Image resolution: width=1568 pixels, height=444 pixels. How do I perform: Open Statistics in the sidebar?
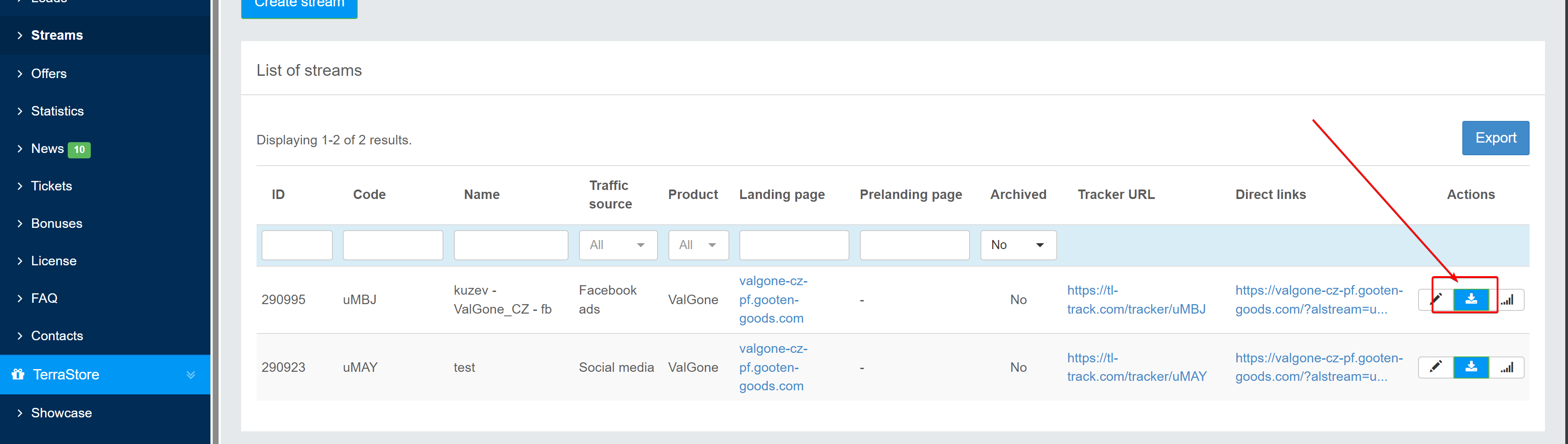(x=57, y=111)
